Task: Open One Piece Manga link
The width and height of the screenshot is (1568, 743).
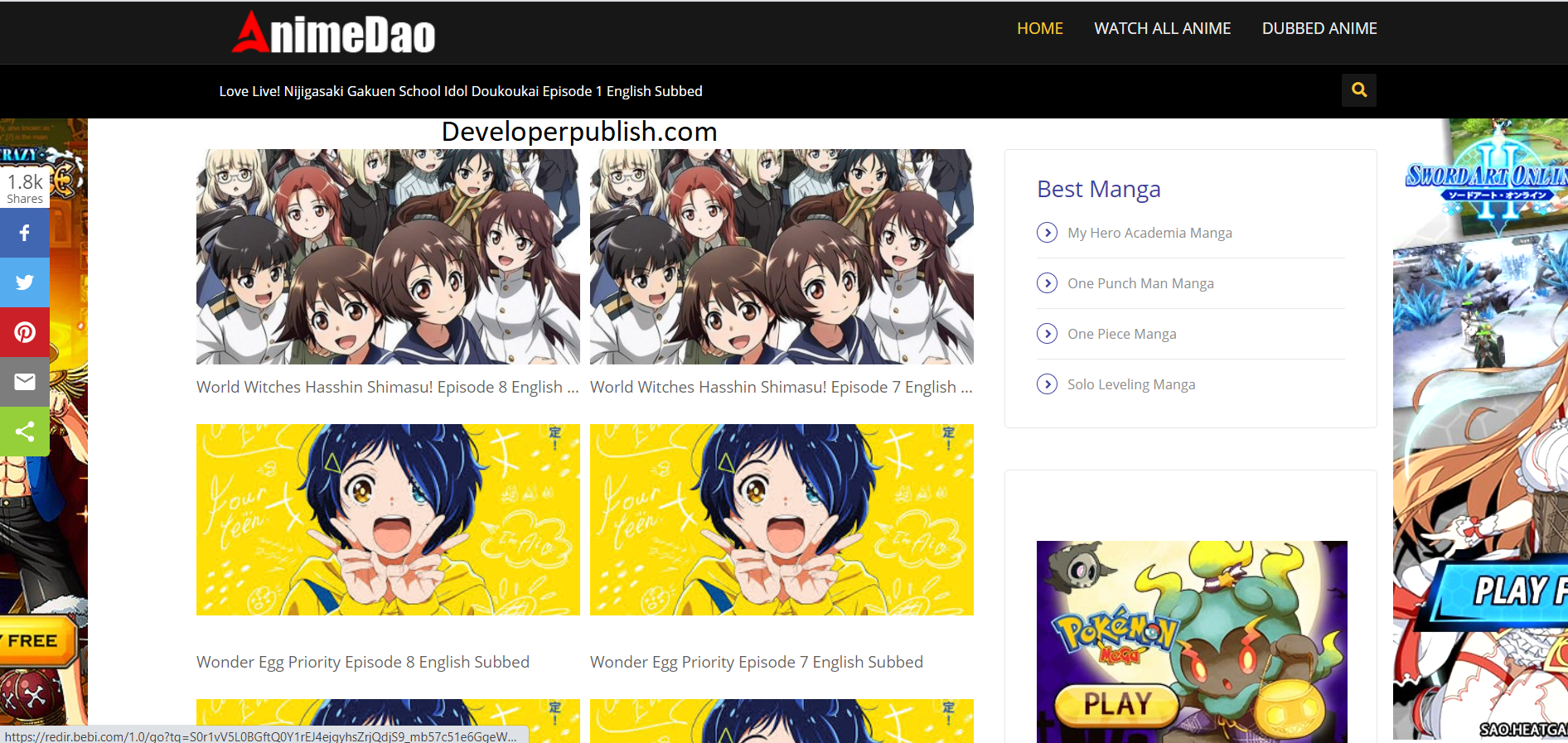Action: [1122, 334]
